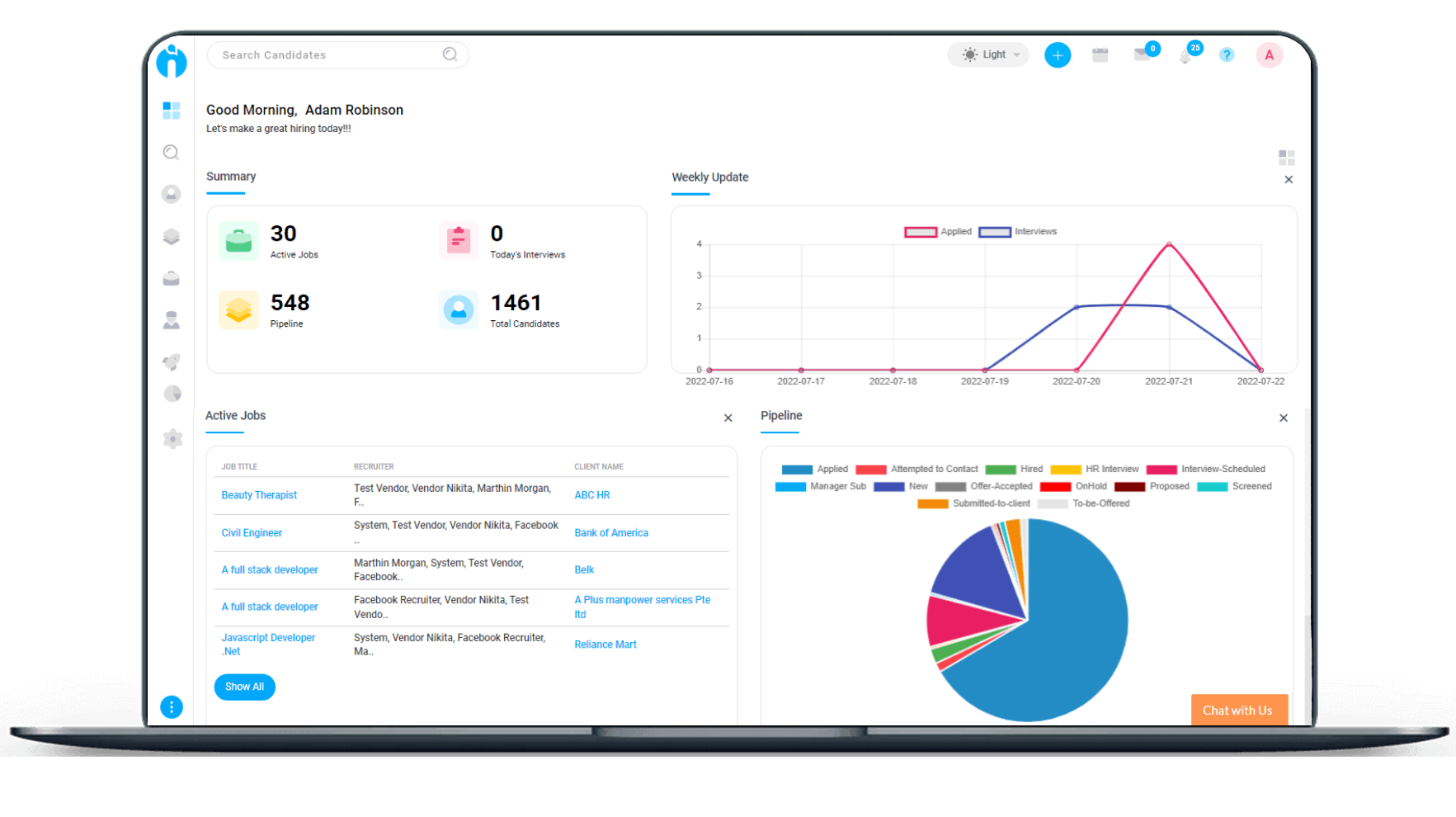Viewport: 1456px width, 817px height.
Task: Toggle HR Interview in Pipeline legend
Action: click(1095, 469)
